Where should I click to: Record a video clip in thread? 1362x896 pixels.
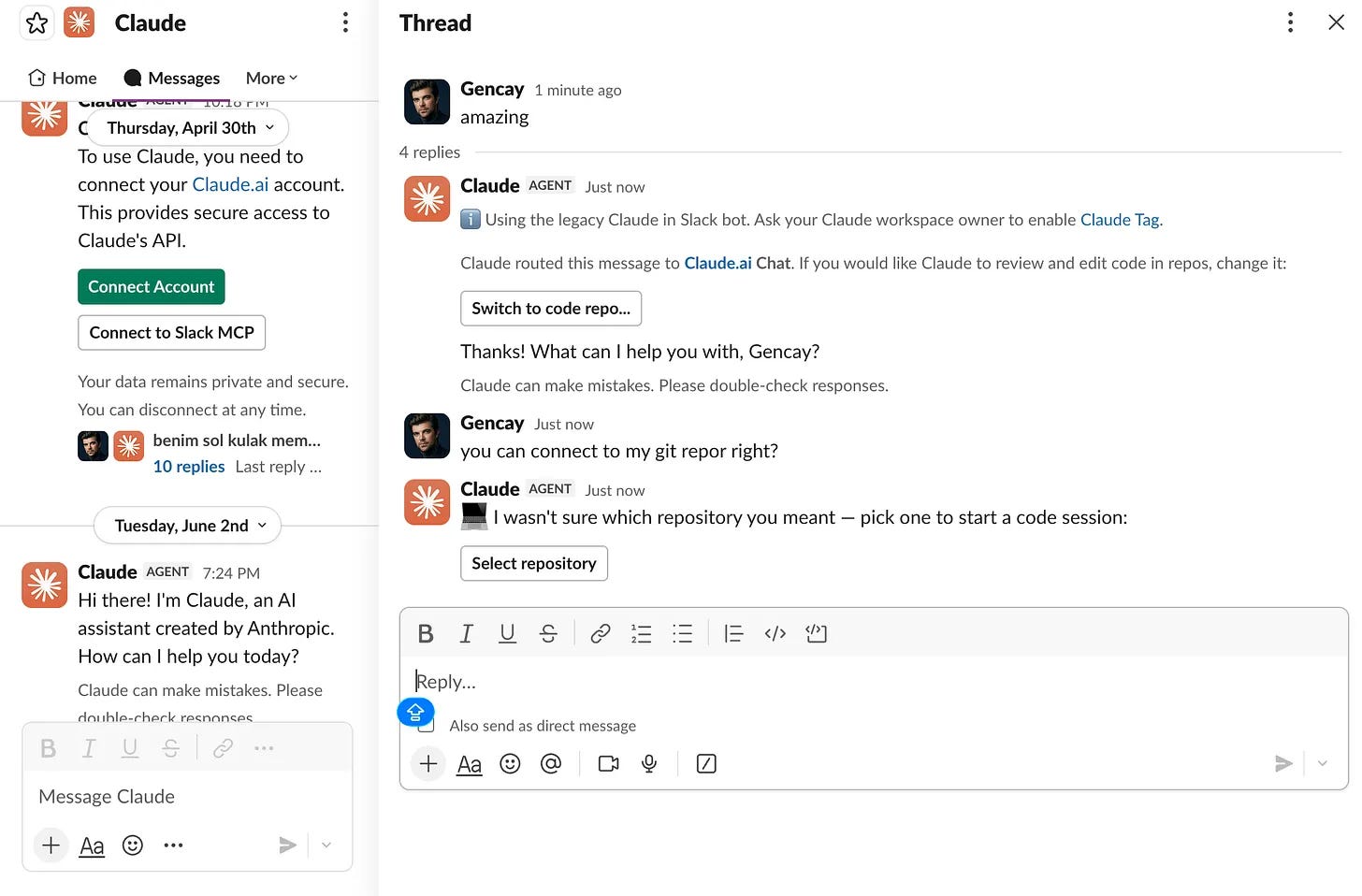coord(608,764)
